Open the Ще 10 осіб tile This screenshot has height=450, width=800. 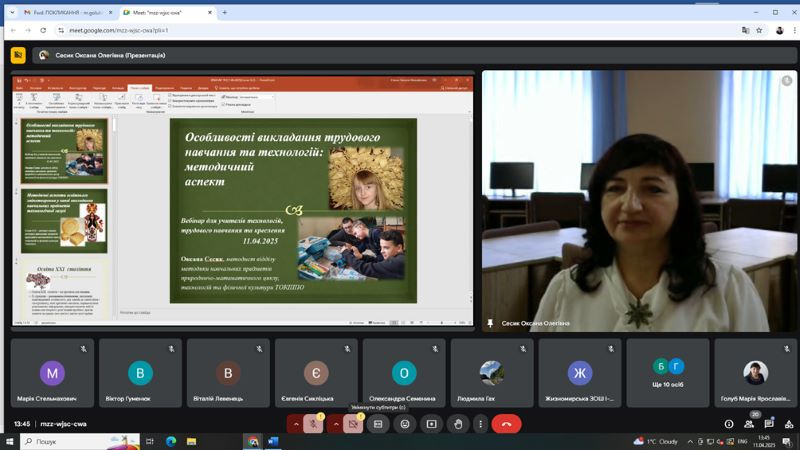[x=668, y=373]
